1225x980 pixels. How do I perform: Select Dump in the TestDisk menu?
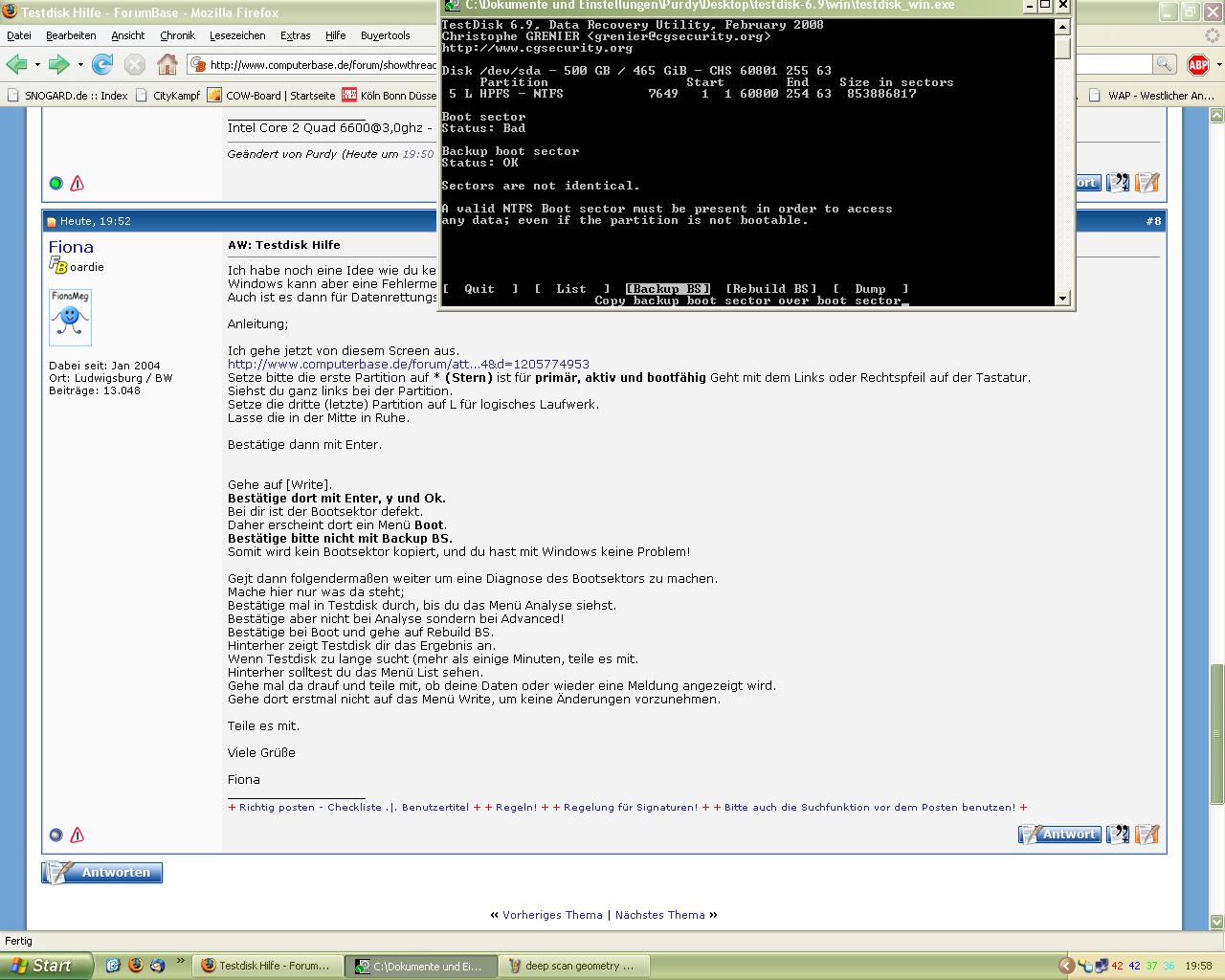[x=870, y=289]
